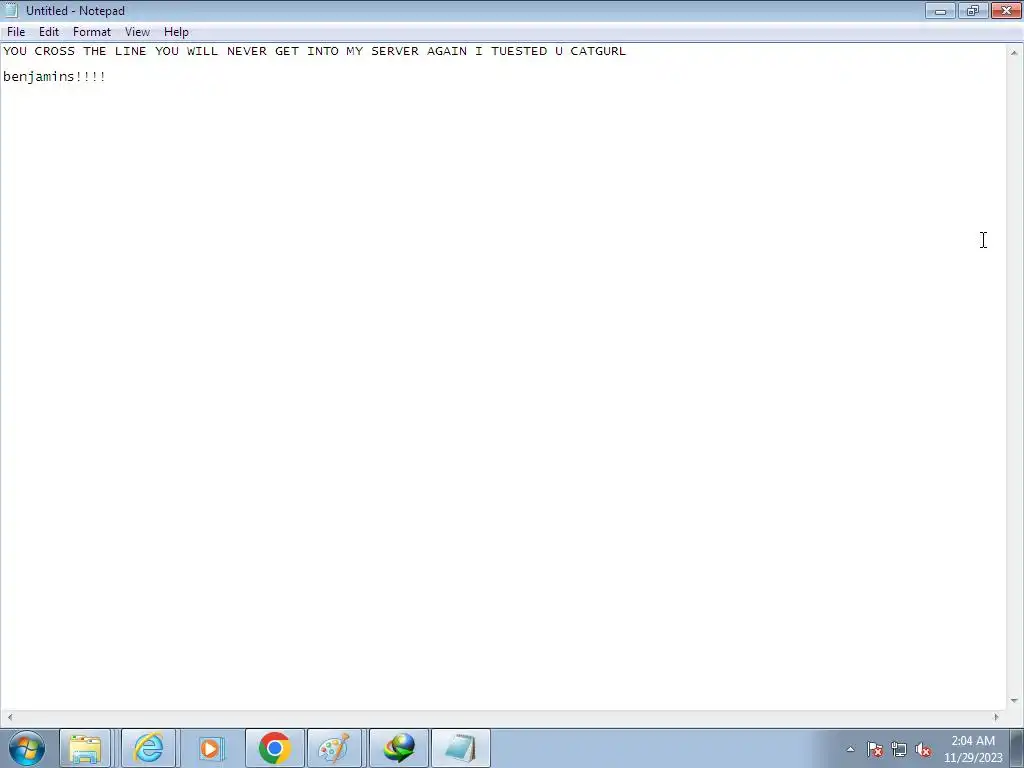Screen dimensions: 1024x768
Task: Click the word 'CATGURL' in the first line
Action: [598, 51]
